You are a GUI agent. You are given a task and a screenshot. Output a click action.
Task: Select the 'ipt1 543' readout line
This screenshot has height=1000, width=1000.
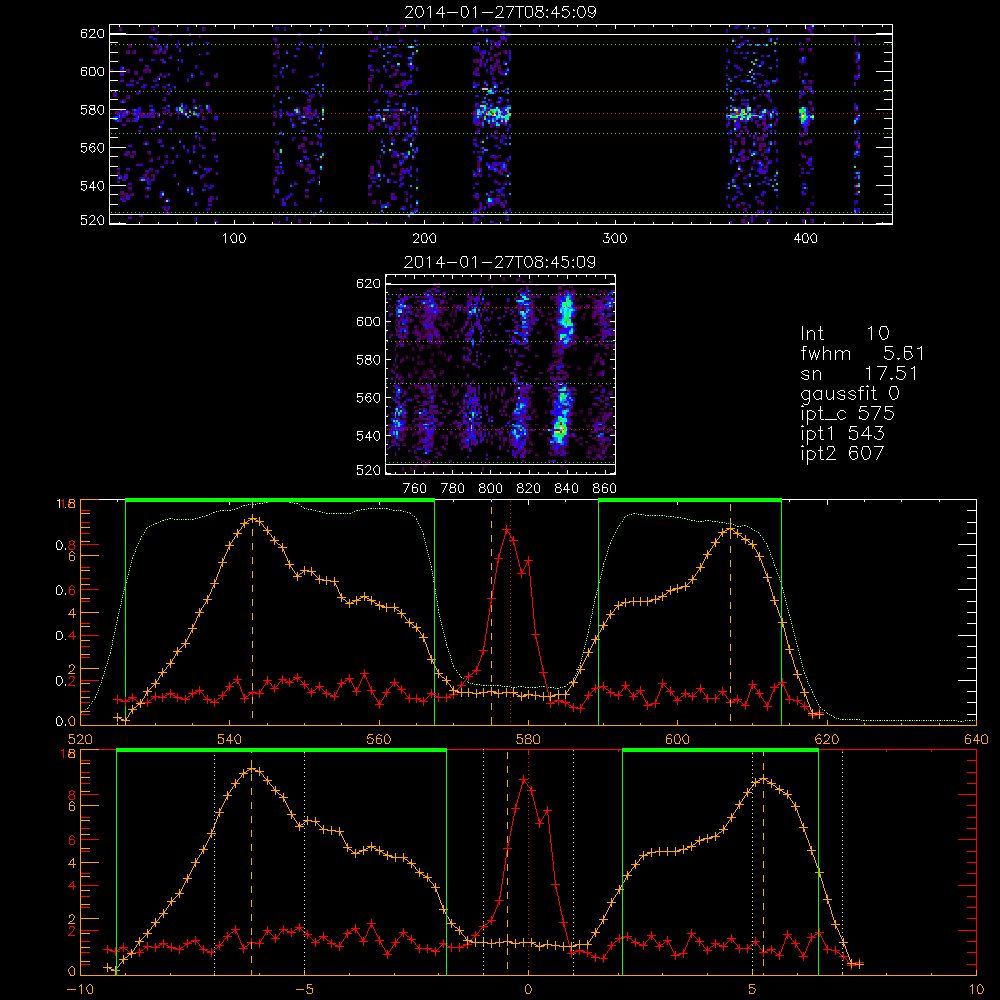pos(842,433)
